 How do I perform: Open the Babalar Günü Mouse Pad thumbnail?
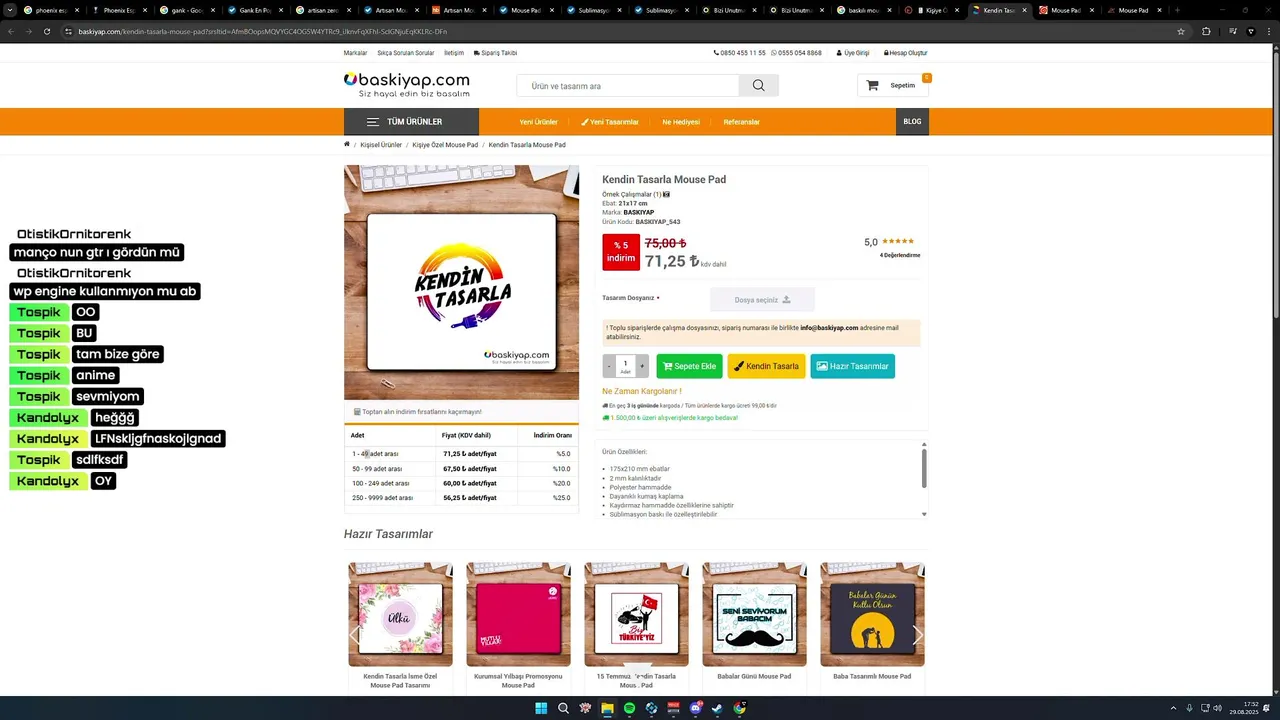point(754,614)
